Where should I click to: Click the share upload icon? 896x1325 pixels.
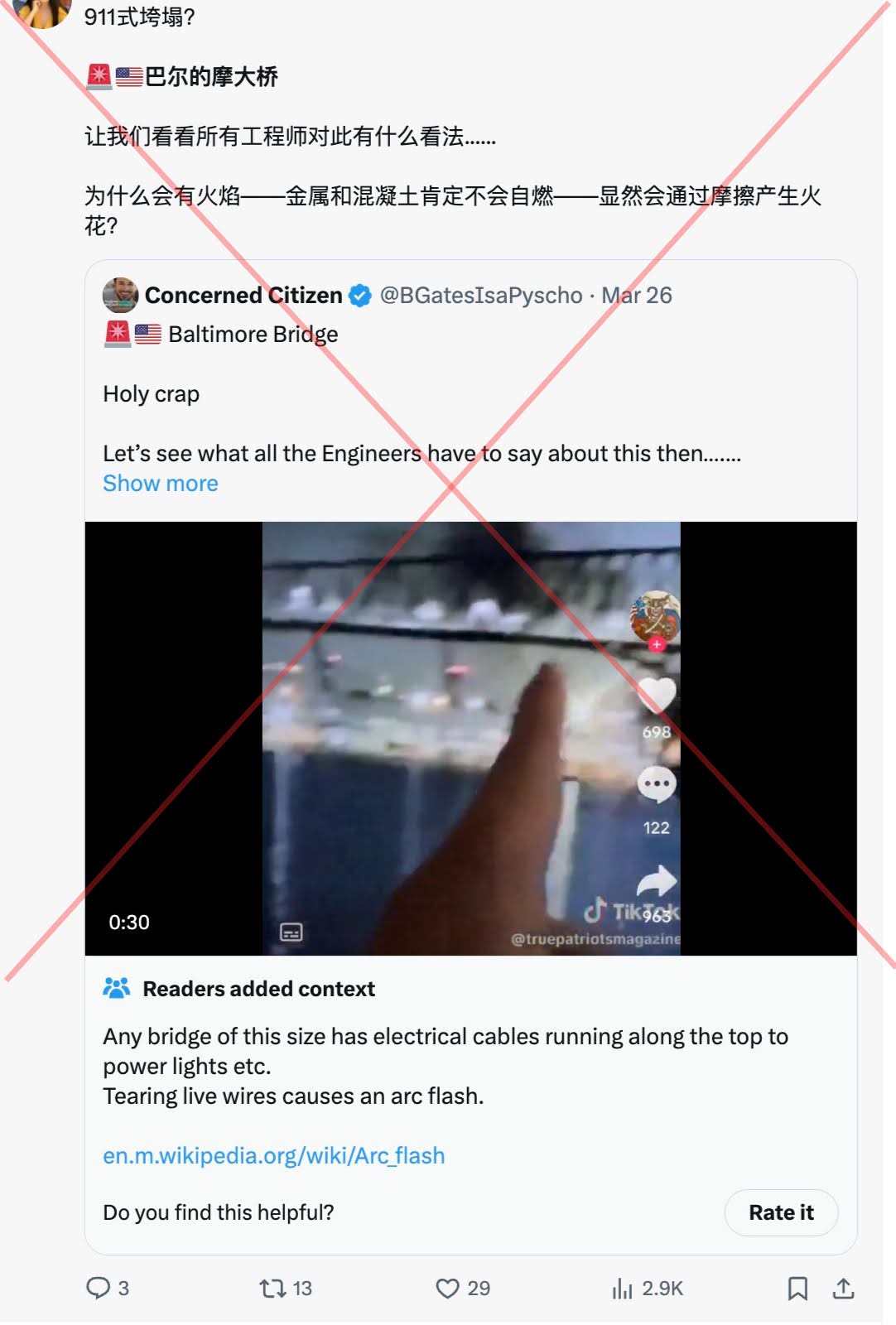click(x=843, y=1288)
